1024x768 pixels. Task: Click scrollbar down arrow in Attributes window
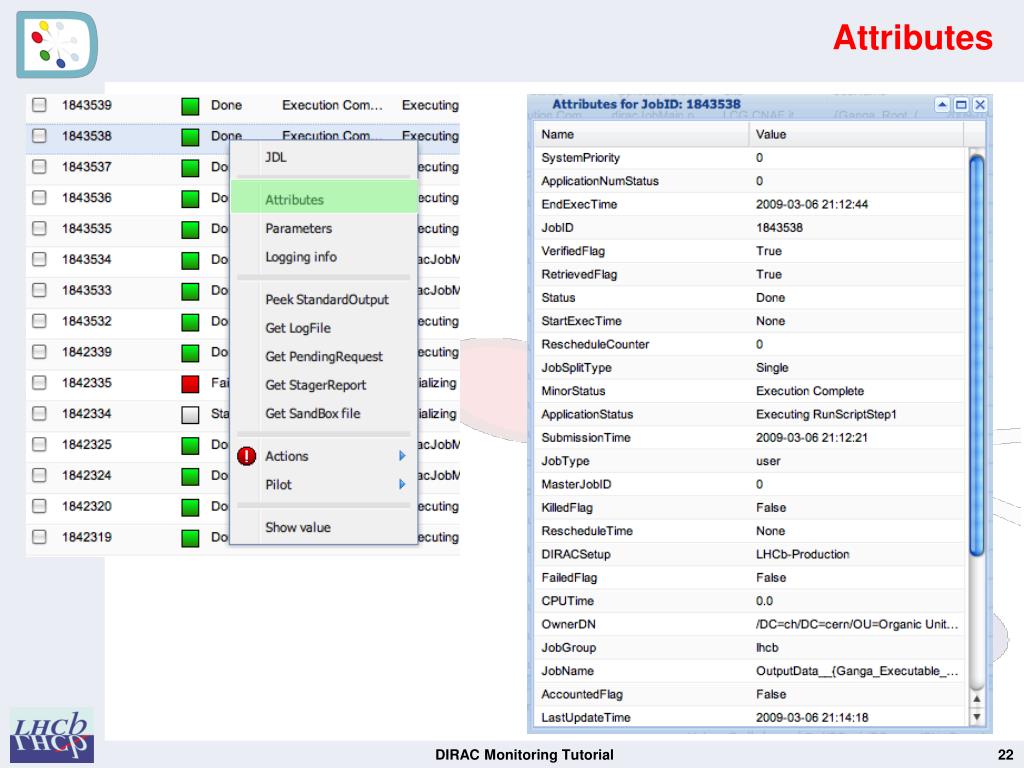click(976, 717)
